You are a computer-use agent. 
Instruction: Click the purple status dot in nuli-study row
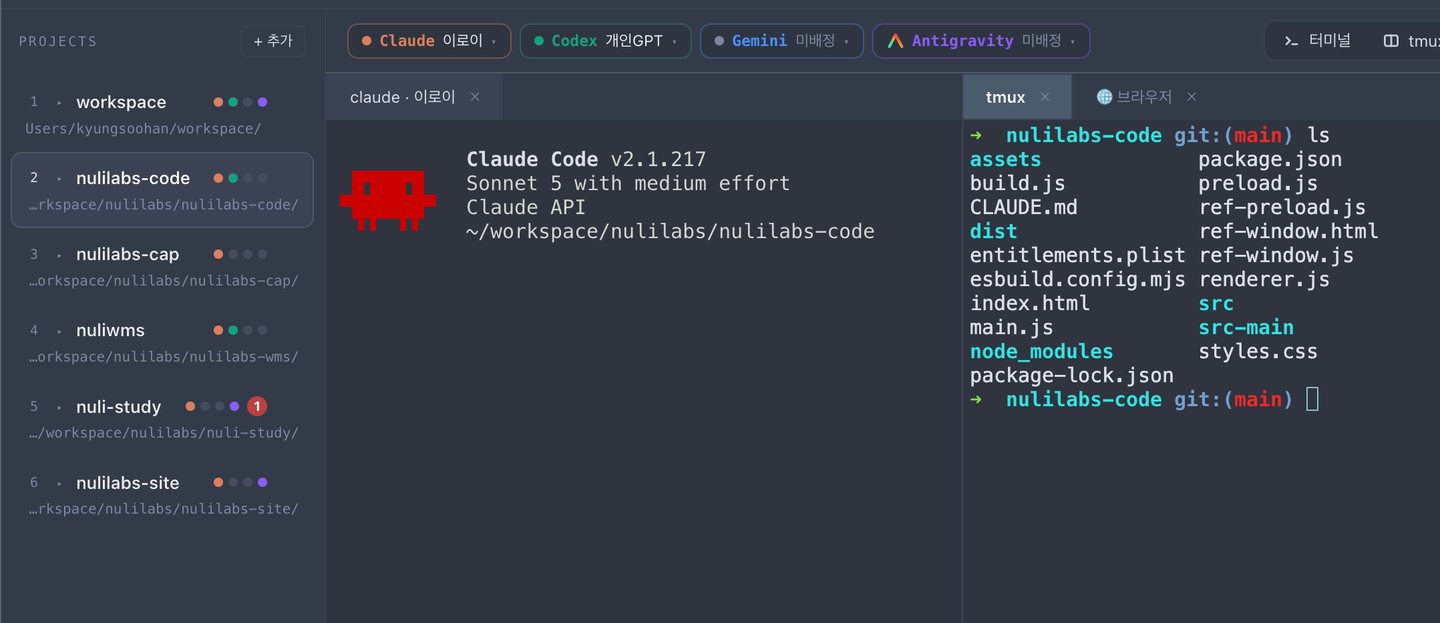point(234,406)
